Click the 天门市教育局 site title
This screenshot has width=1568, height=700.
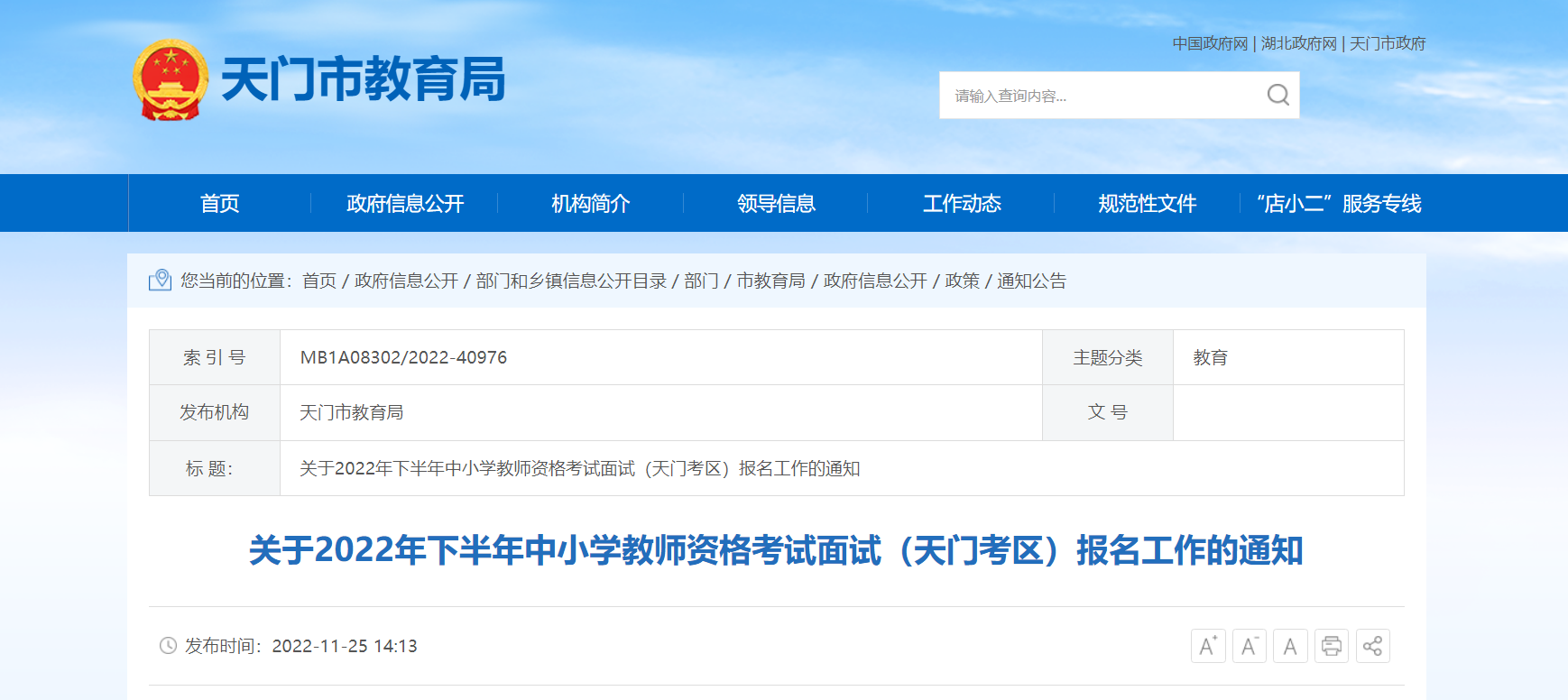363,79
